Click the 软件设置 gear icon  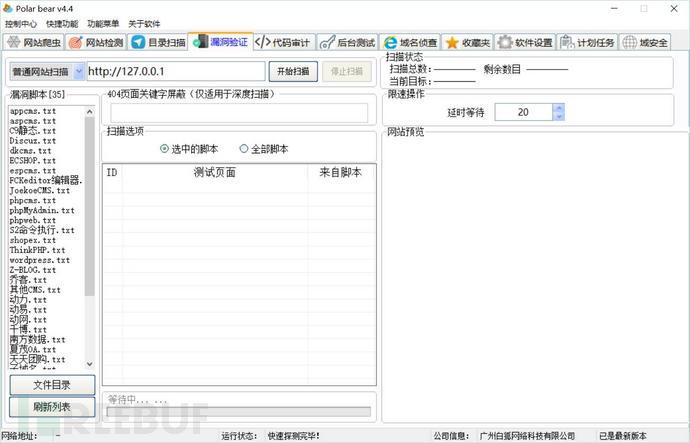click(505, 42)
